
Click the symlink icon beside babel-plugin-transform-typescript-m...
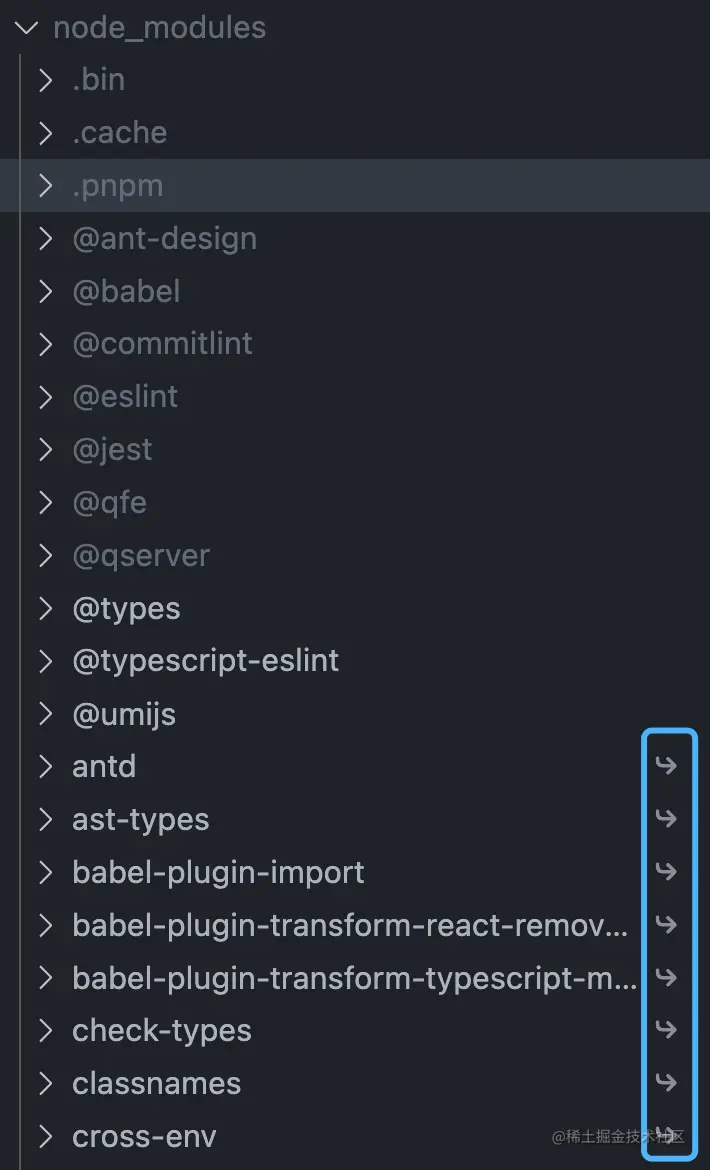click(667, 978)
